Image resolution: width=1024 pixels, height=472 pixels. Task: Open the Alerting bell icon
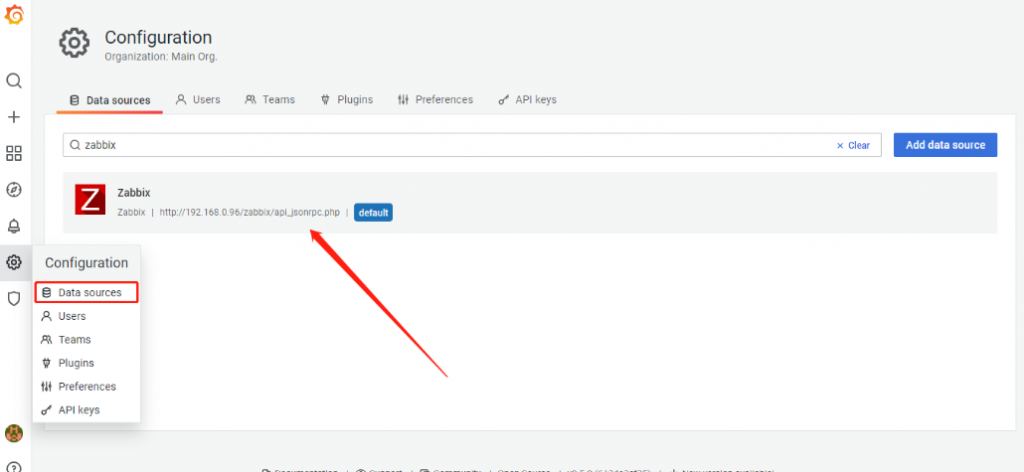click(14, 227)
